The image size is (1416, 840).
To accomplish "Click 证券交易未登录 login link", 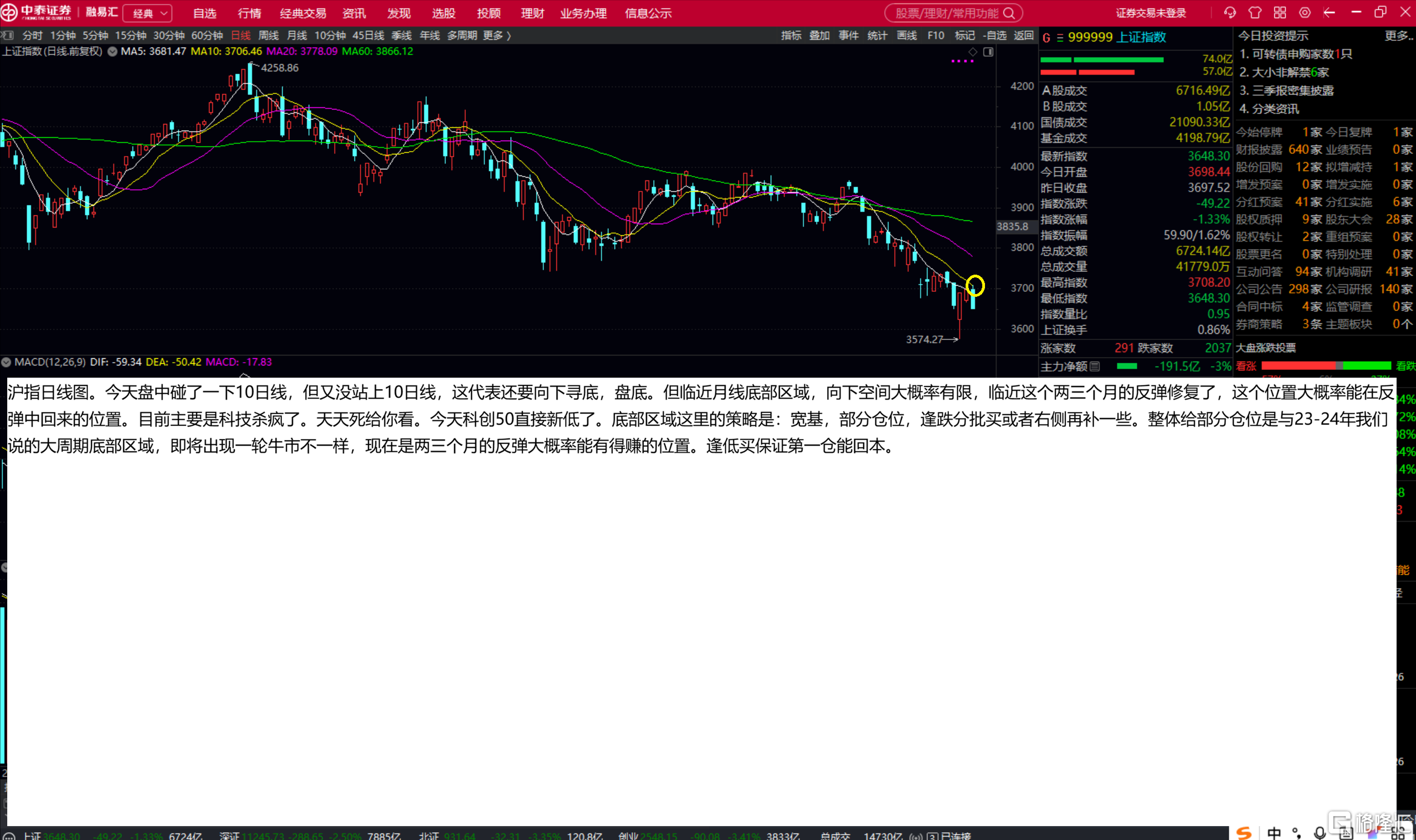I will click(1151, 13).
